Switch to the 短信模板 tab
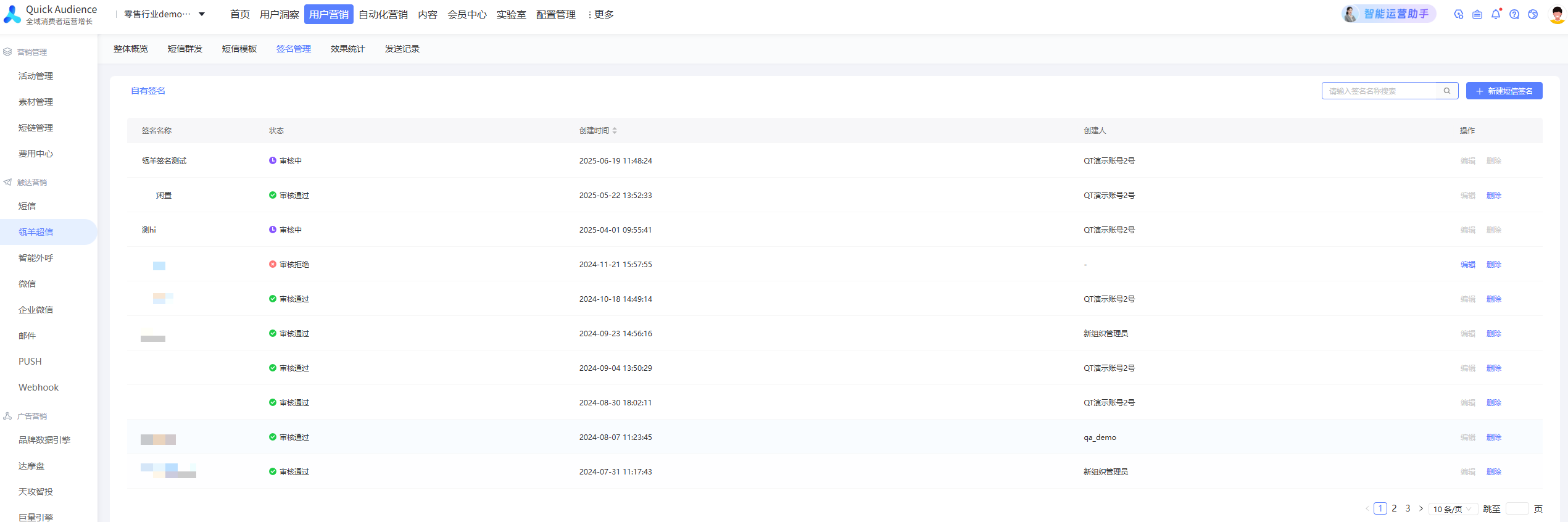 [x=239, y=49]
